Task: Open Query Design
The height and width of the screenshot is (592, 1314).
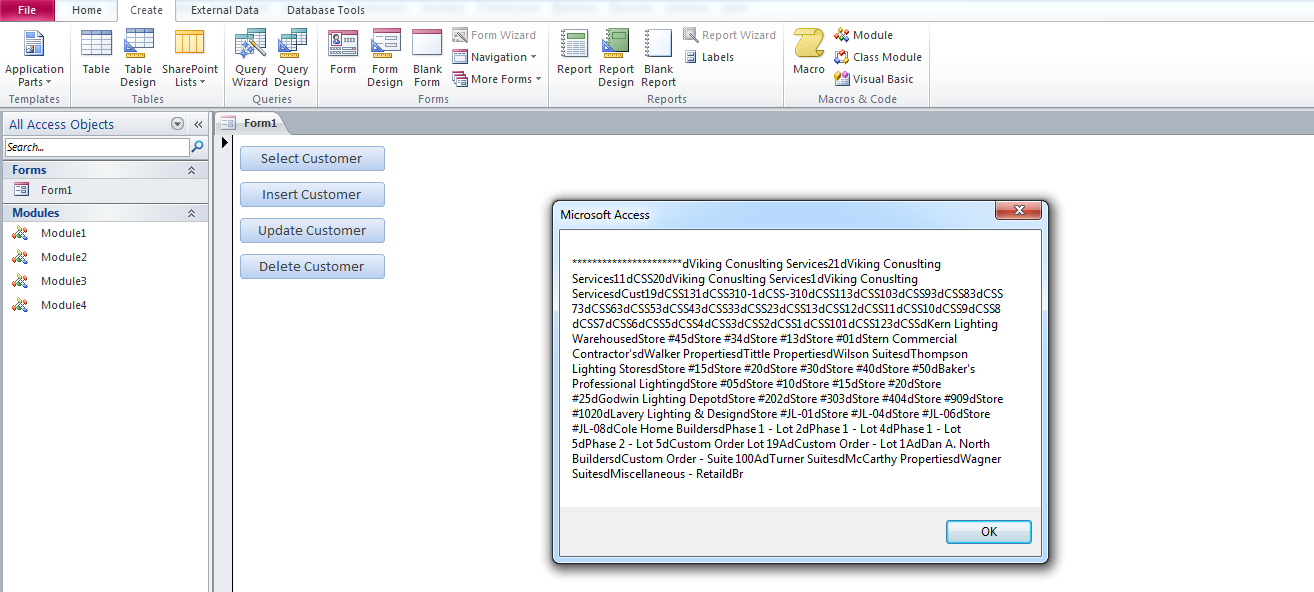Action: (292, 57)
